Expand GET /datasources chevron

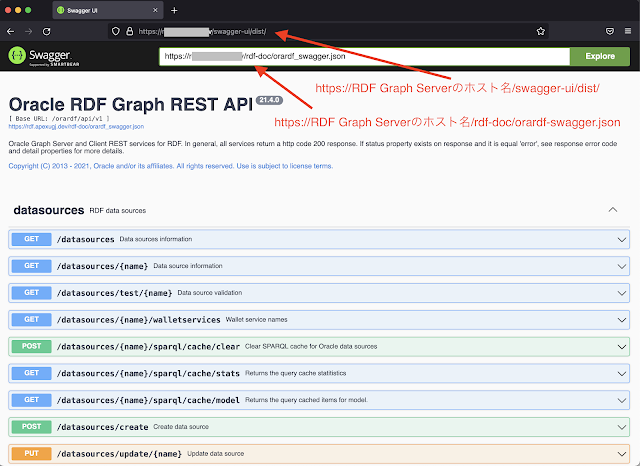click(622, 240)
